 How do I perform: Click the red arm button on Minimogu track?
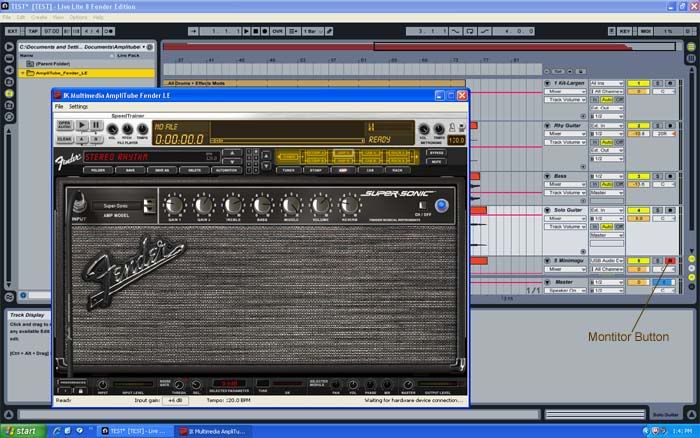pyautogui.click(x=670, y=260)
